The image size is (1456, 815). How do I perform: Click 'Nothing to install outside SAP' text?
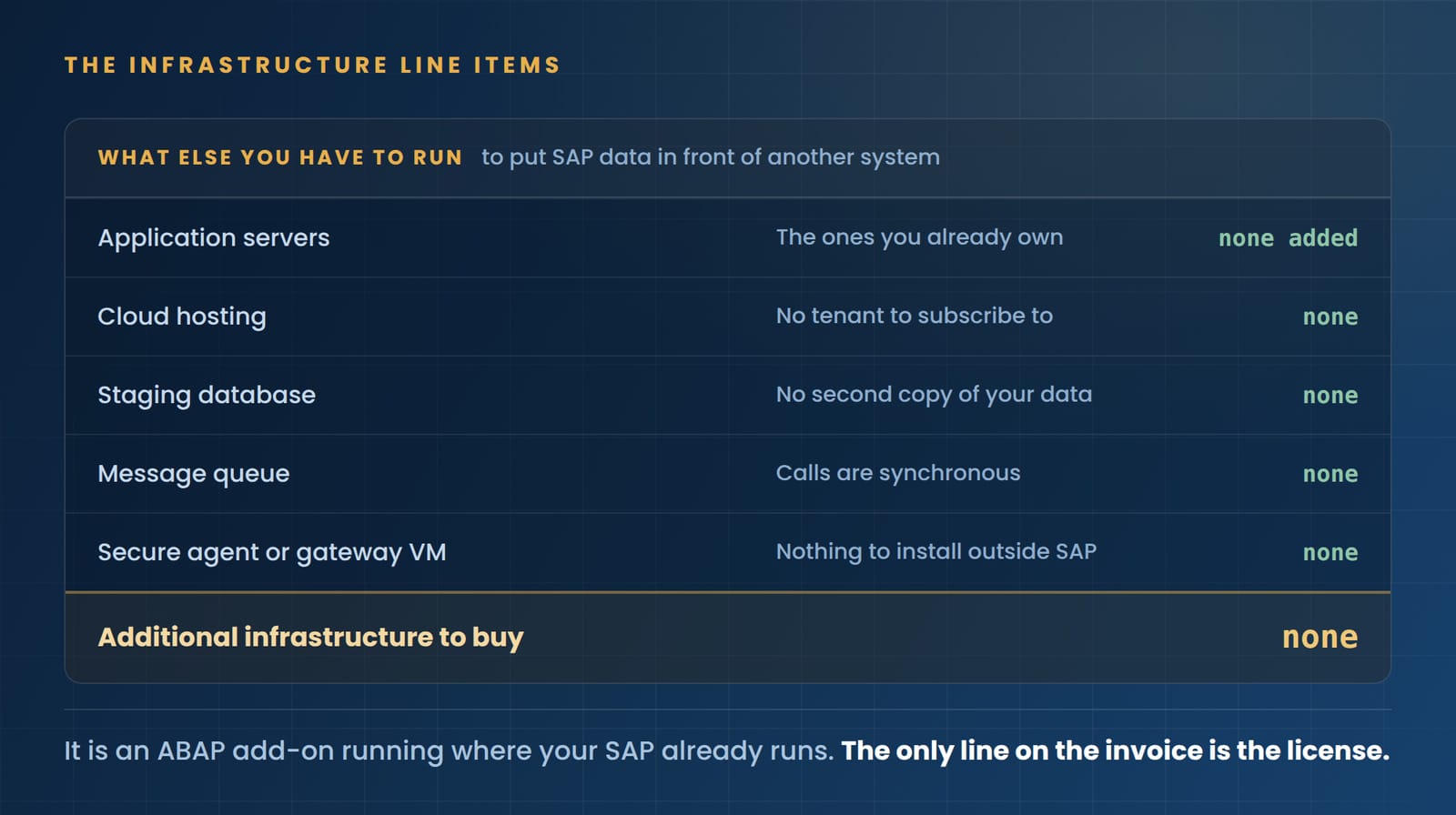(936, 551)
